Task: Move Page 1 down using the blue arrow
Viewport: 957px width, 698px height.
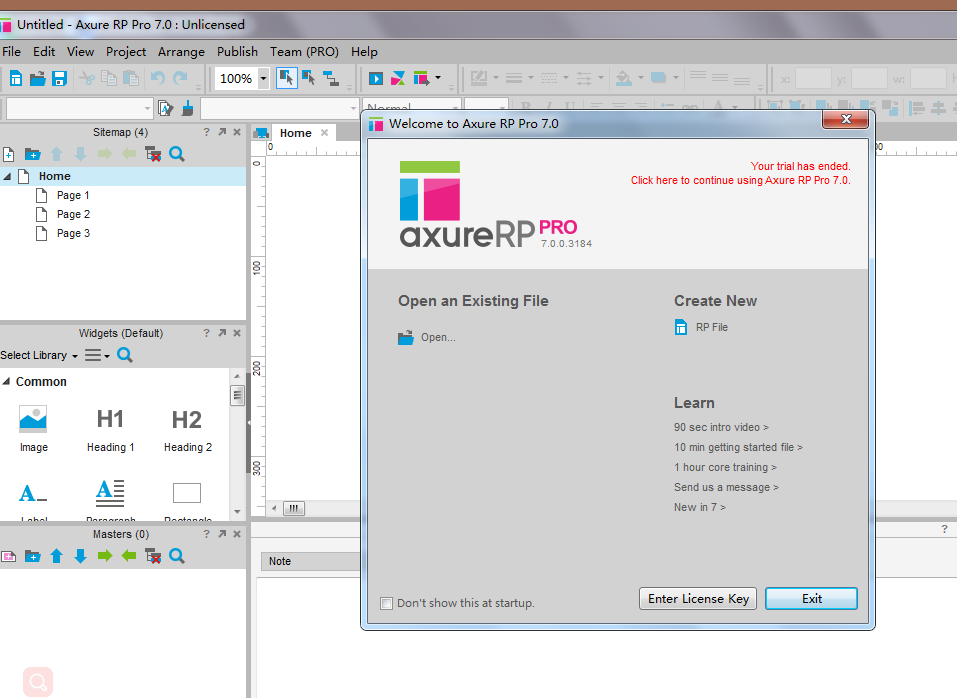Action: 79,153
